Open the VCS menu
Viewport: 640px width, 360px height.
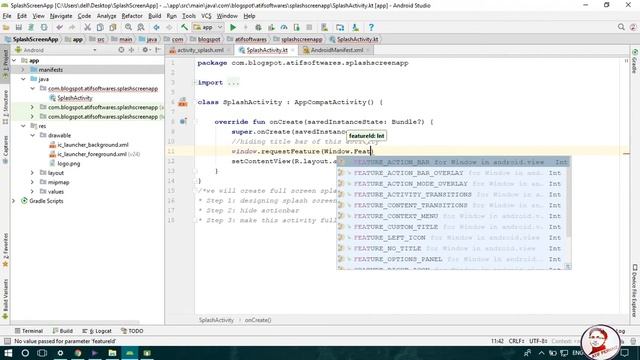click(206, 16)
